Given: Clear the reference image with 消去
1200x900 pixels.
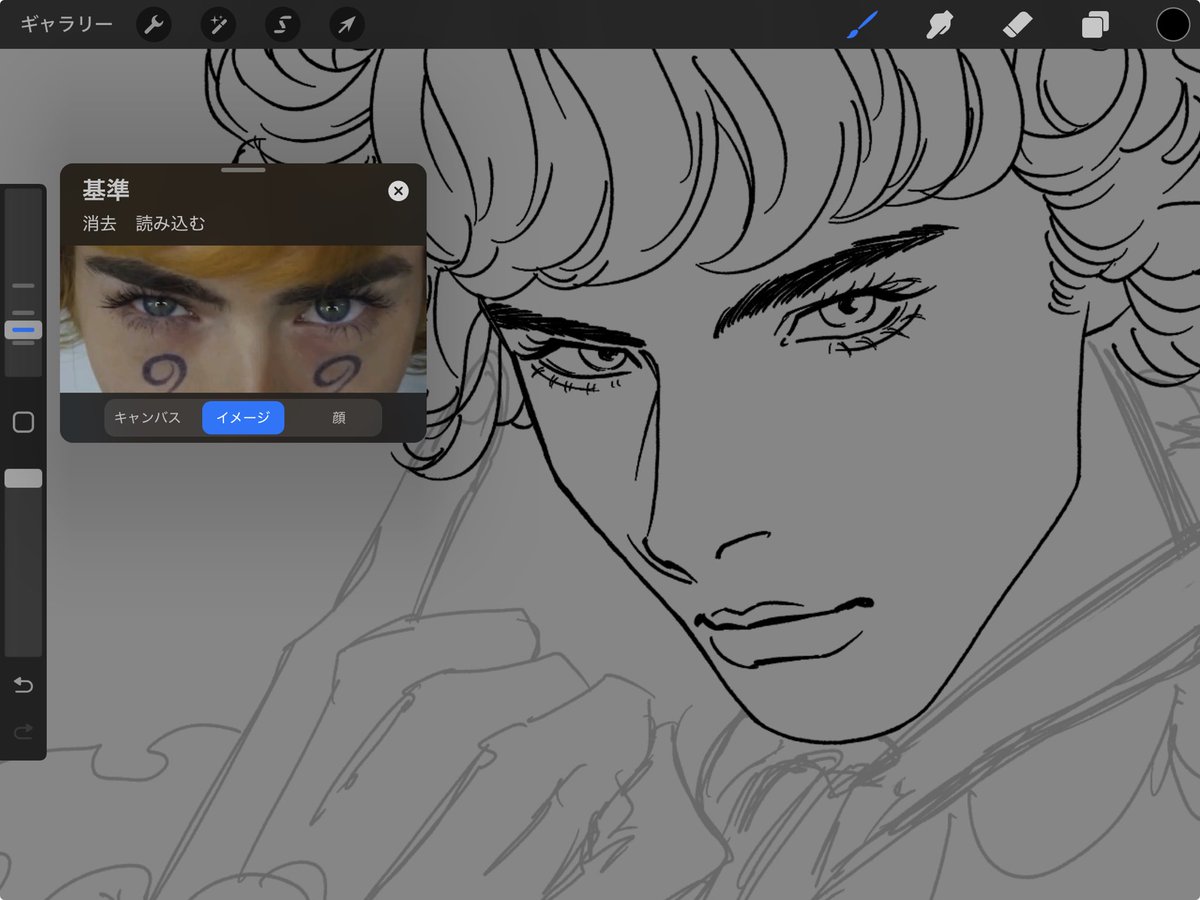Looking at the screenshot, I should click(99, 224).
